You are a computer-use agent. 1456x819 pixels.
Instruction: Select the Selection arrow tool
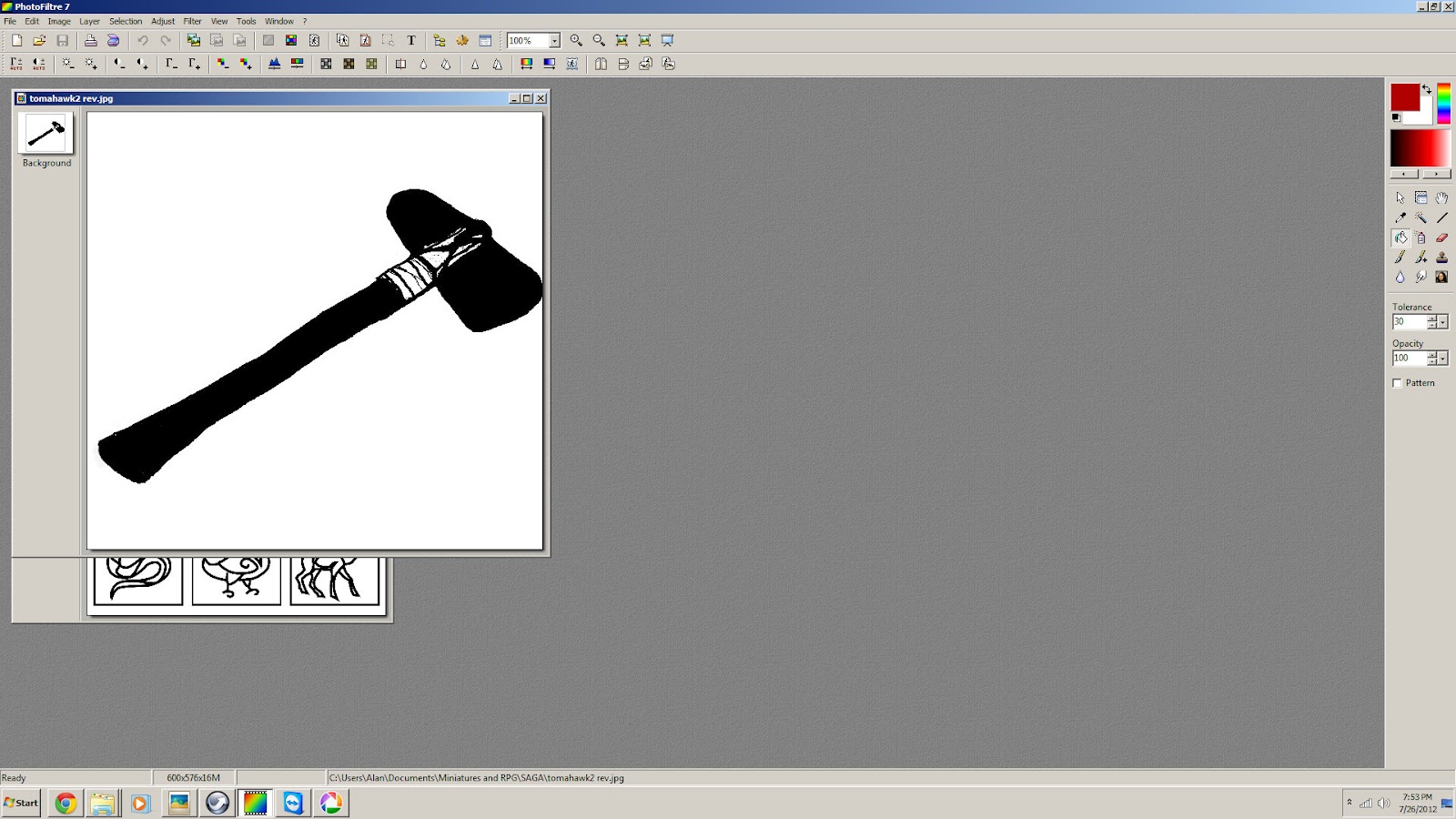(1400, 197)
